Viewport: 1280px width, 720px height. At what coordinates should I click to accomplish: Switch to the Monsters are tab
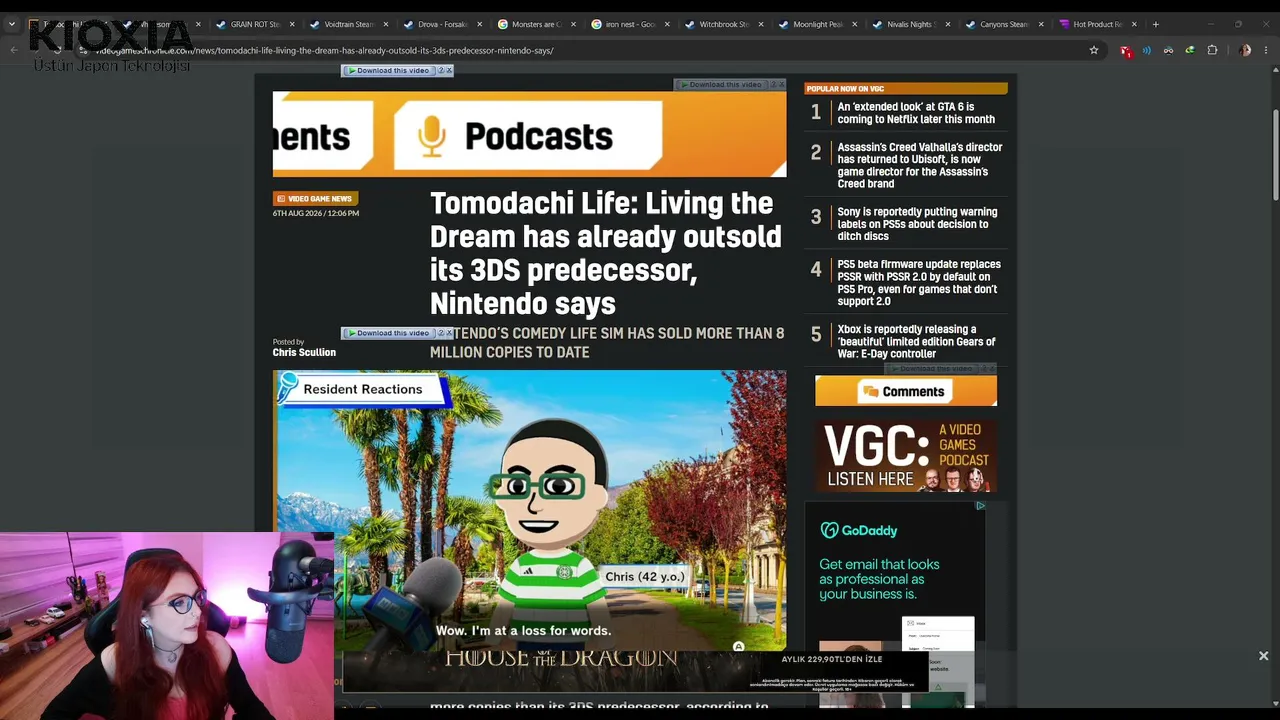coord(536,24)
